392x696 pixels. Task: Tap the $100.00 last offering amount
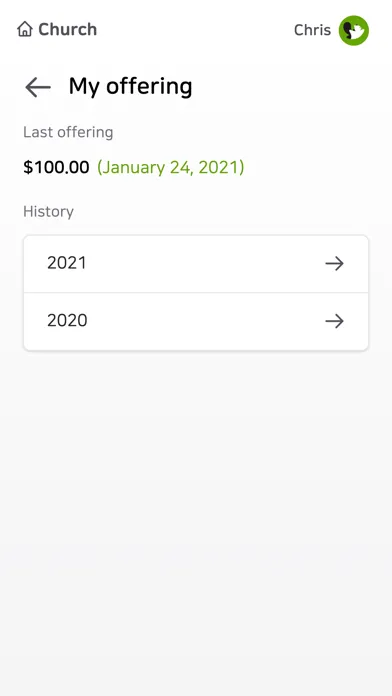pos(56,167)
